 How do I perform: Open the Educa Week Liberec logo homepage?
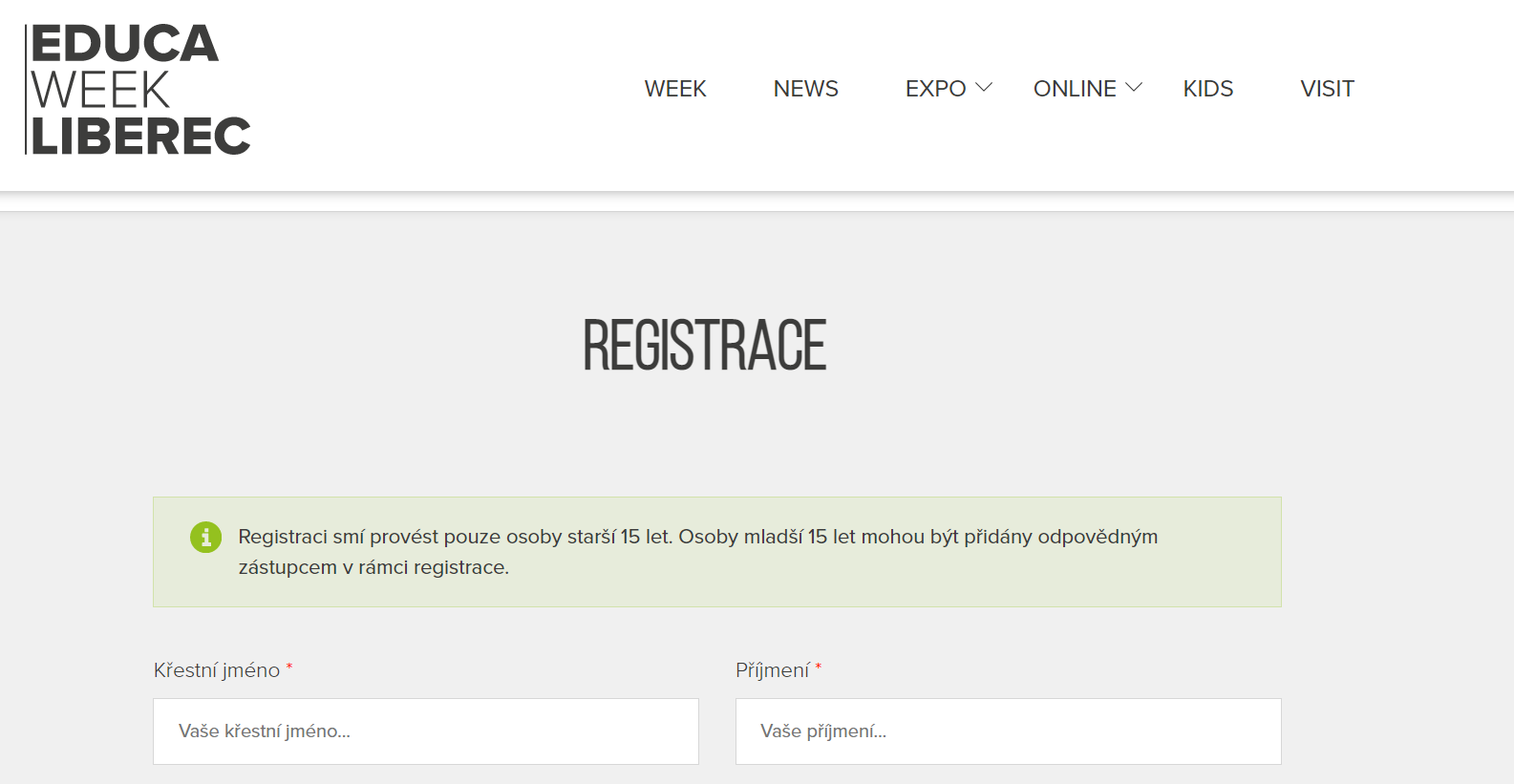(138, 90)
